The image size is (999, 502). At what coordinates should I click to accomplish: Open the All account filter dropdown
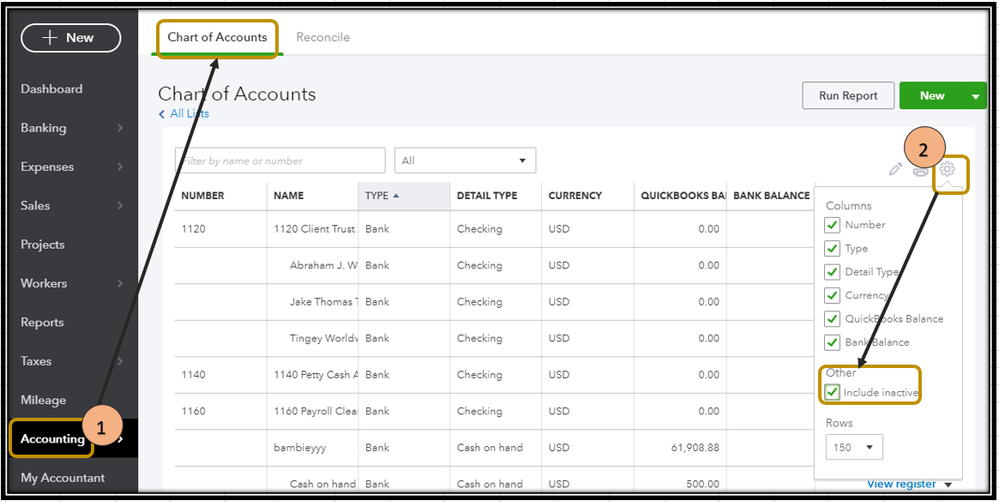(465, 161)
